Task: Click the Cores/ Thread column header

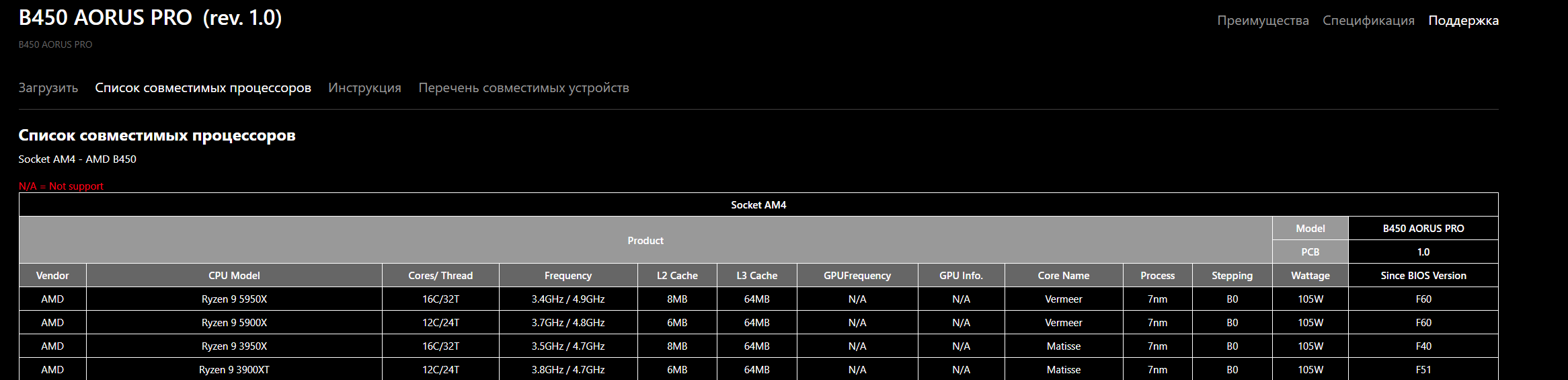Action: (440, 276)
